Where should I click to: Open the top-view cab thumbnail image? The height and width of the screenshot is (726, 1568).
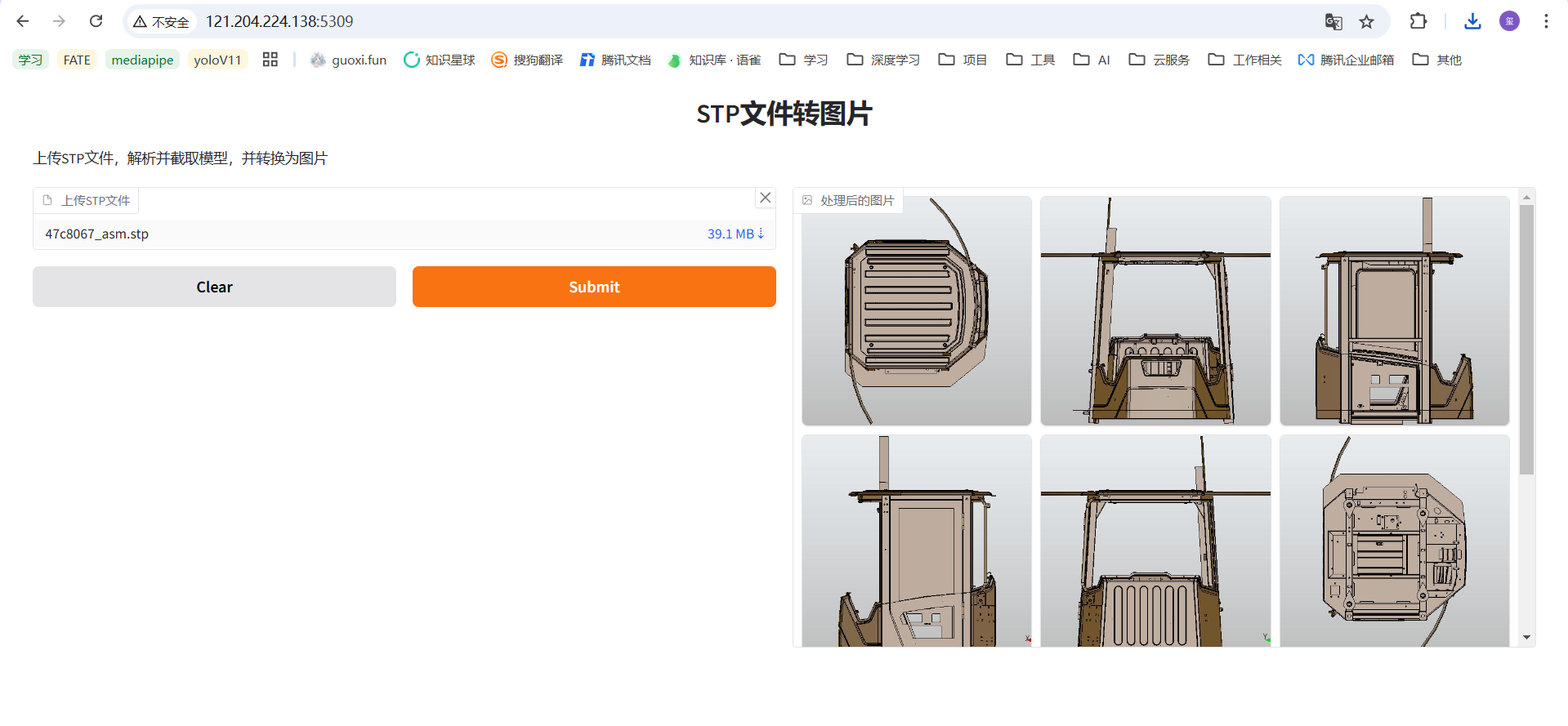(x=916, y=311)
